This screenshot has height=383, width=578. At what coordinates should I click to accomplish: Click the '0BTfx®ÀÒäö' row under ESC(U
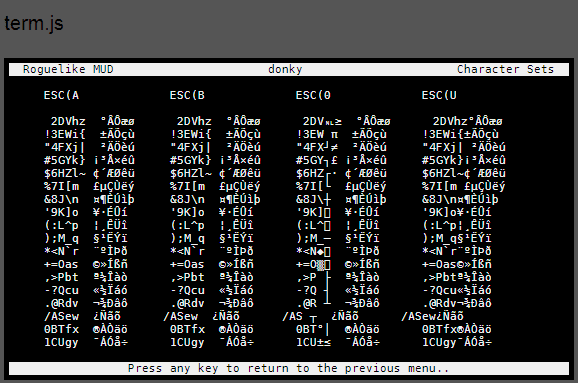457,329
